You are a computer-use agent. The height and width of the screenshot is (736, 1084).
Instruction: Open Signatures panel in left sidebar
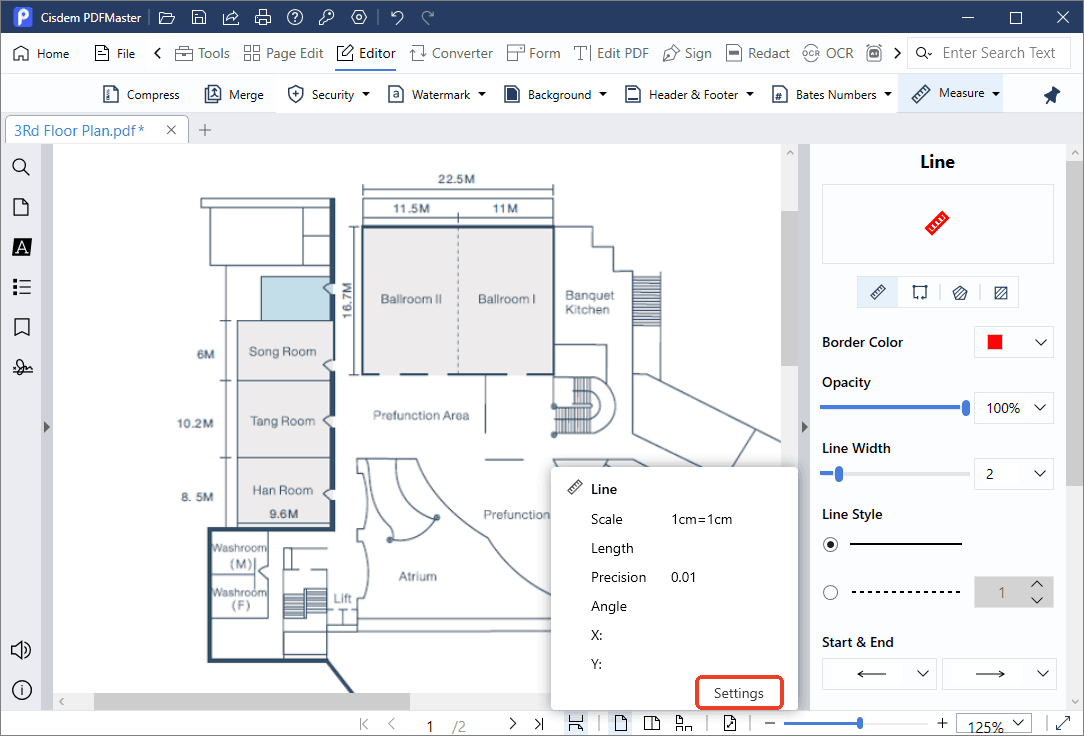pyautogui.click(x=21, y=367)
